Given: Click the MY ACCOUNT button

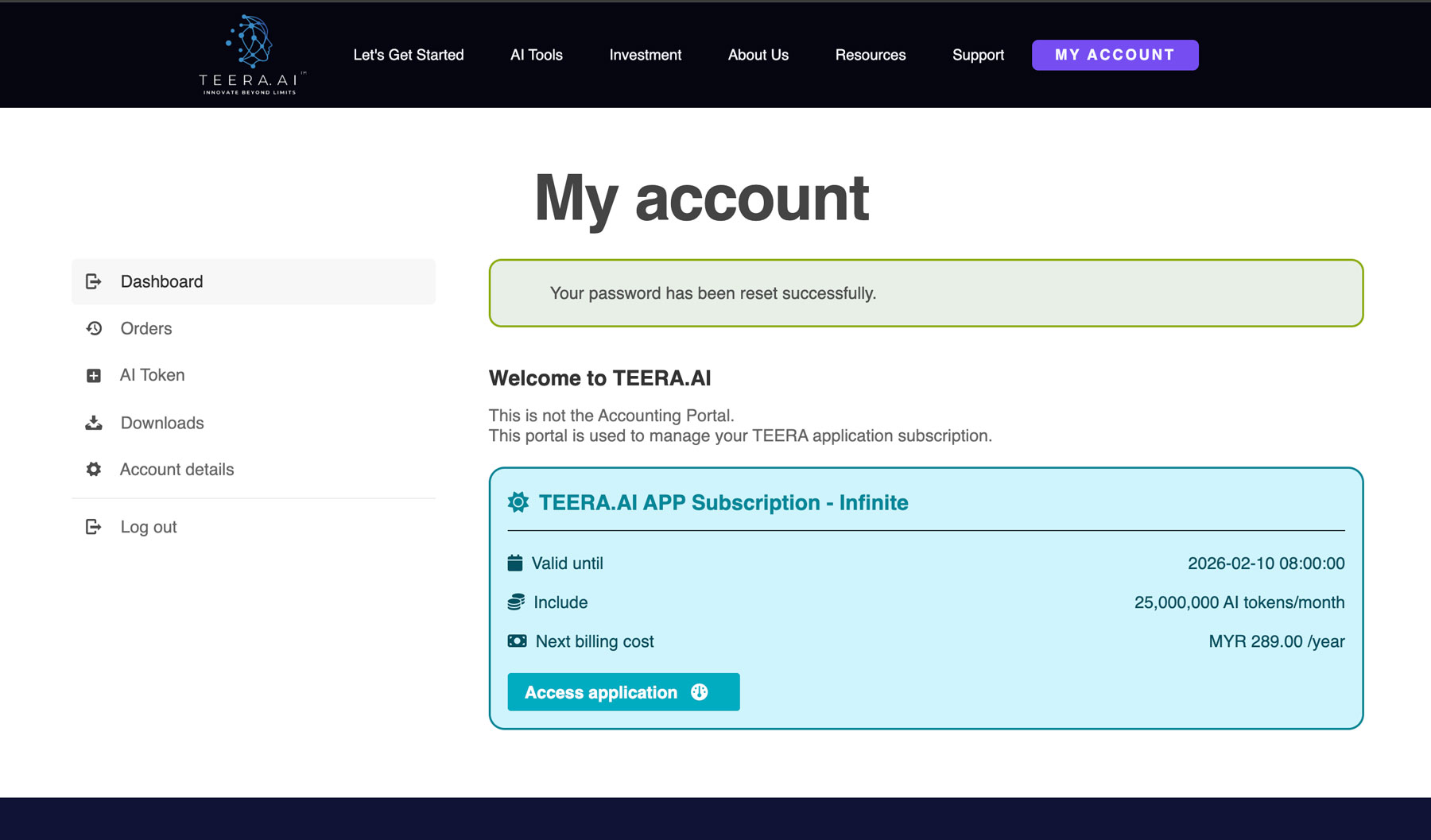Looking at the screenshot, I should pyautogui.click(x=1115, y=55).
